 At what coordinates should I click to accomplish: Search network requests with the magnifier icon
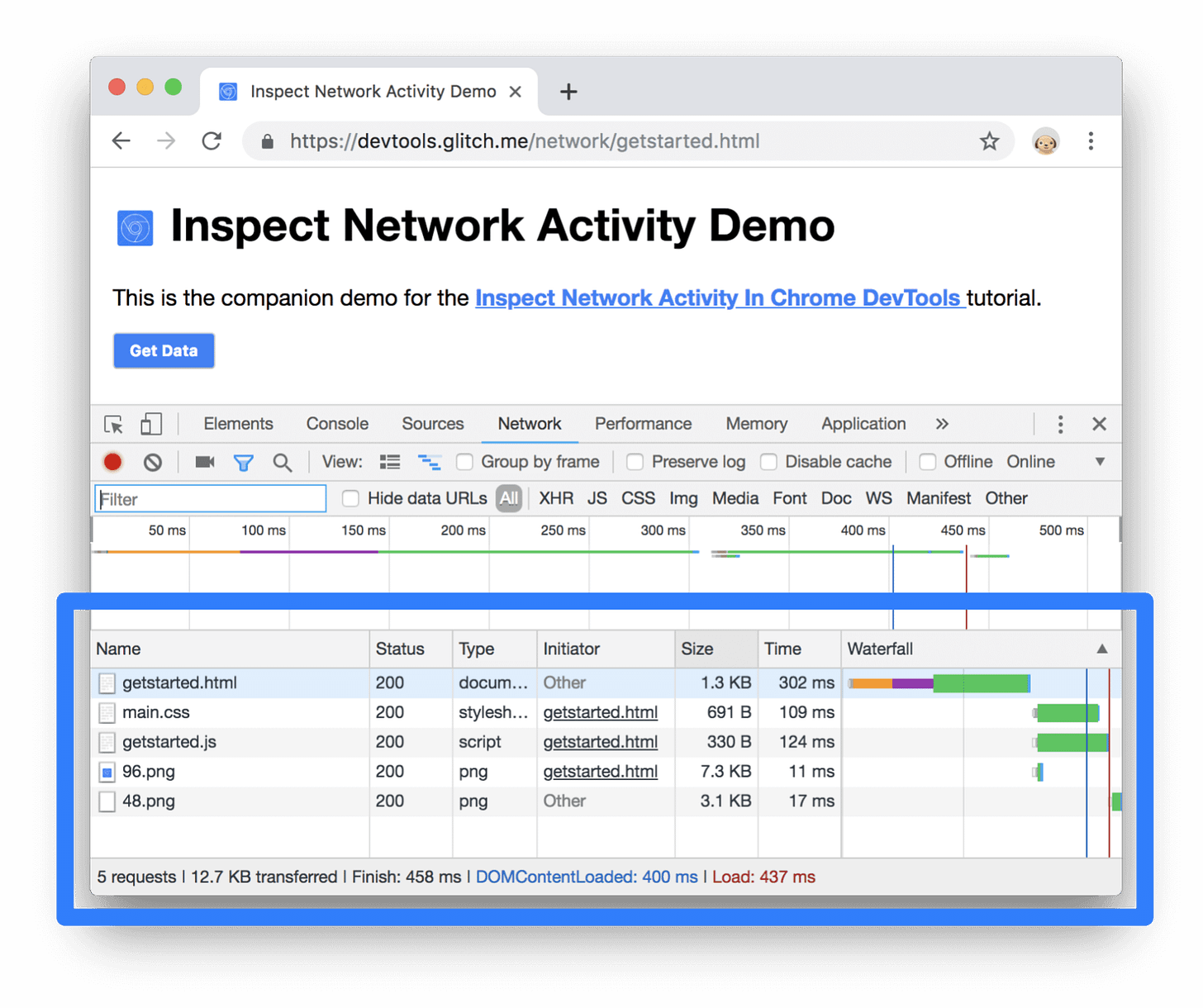[x=283, y=462]
